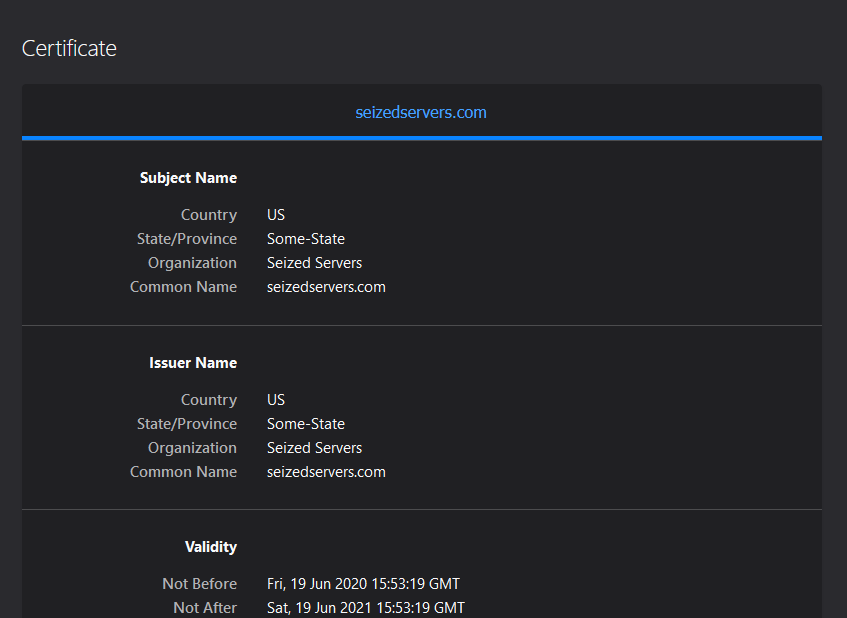847x618 pixels.
Task: Click the Not Before label
Action: (199, 584)
